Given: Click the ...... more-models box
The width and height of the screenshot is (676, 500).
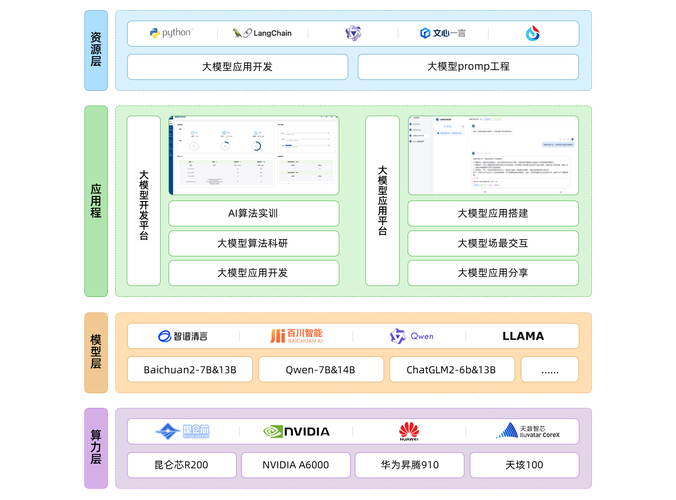Looking at the screenshot, I should tap(550, 370).
